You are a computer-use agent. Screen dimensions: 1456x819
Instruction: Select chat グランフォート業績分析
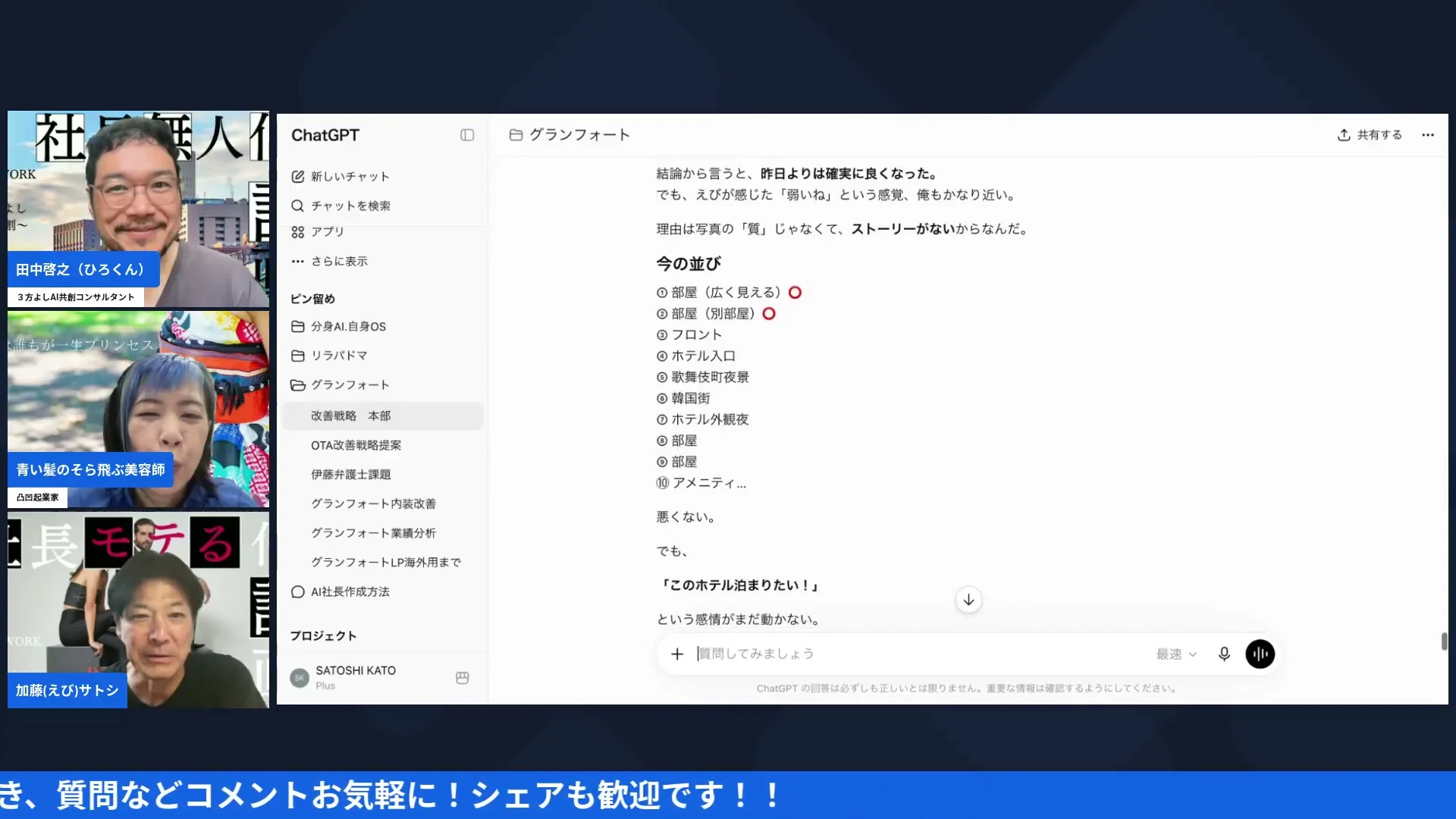coord(383,534)
